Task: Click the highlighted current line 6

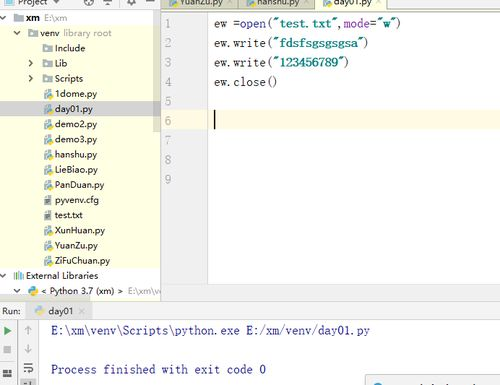Action: pyautogui.click(x=354, y=119)
